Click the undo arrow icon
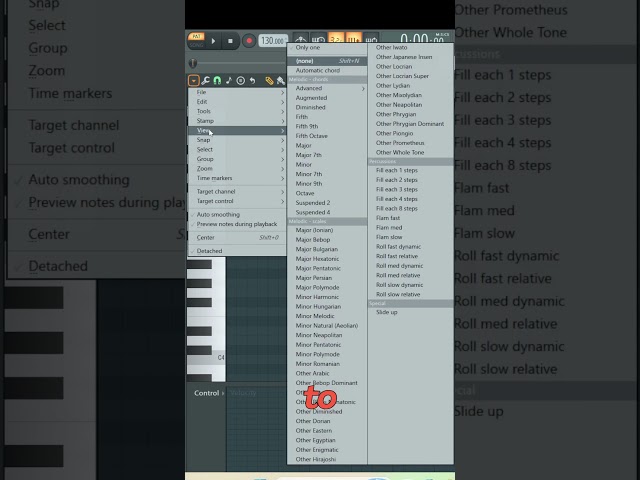The width and height of the screenshot is (640, 480). coord(252,80)
